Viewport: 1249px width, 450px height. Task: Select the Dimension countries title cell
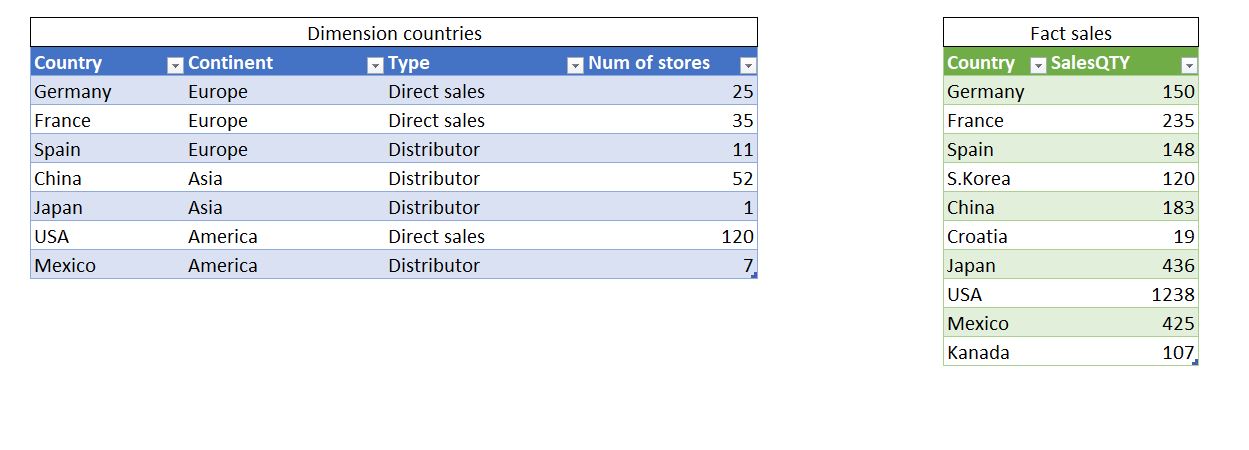point(394,33)
